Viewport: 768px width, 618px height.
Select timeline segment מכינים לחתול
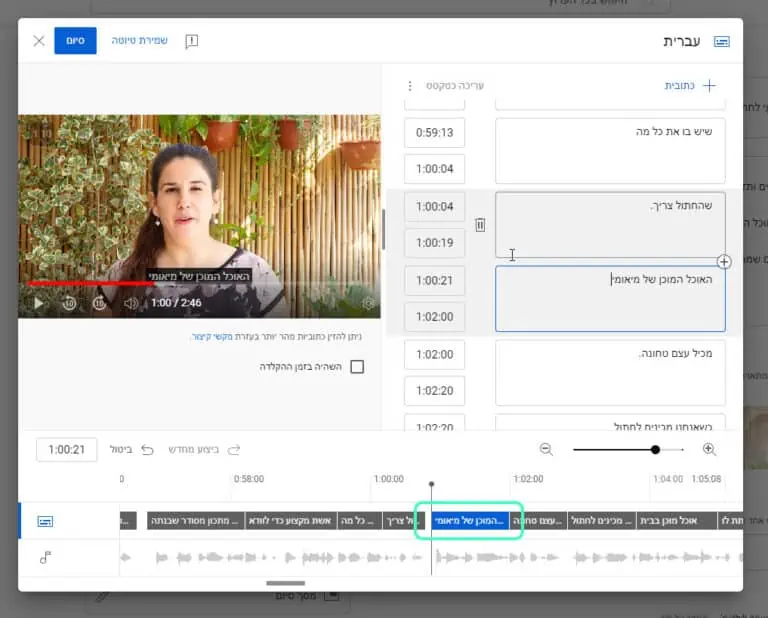601,521
